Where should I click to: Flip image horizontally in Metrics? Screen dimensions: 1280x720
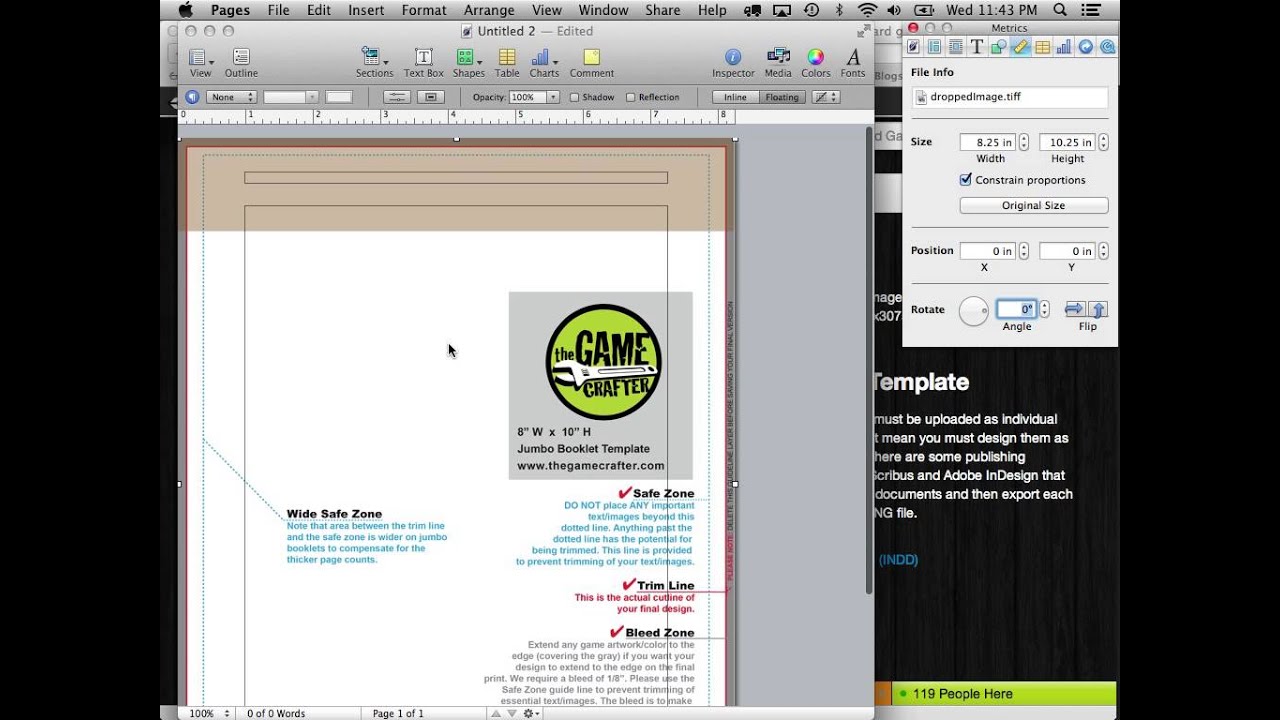[x=1075, y=309]
